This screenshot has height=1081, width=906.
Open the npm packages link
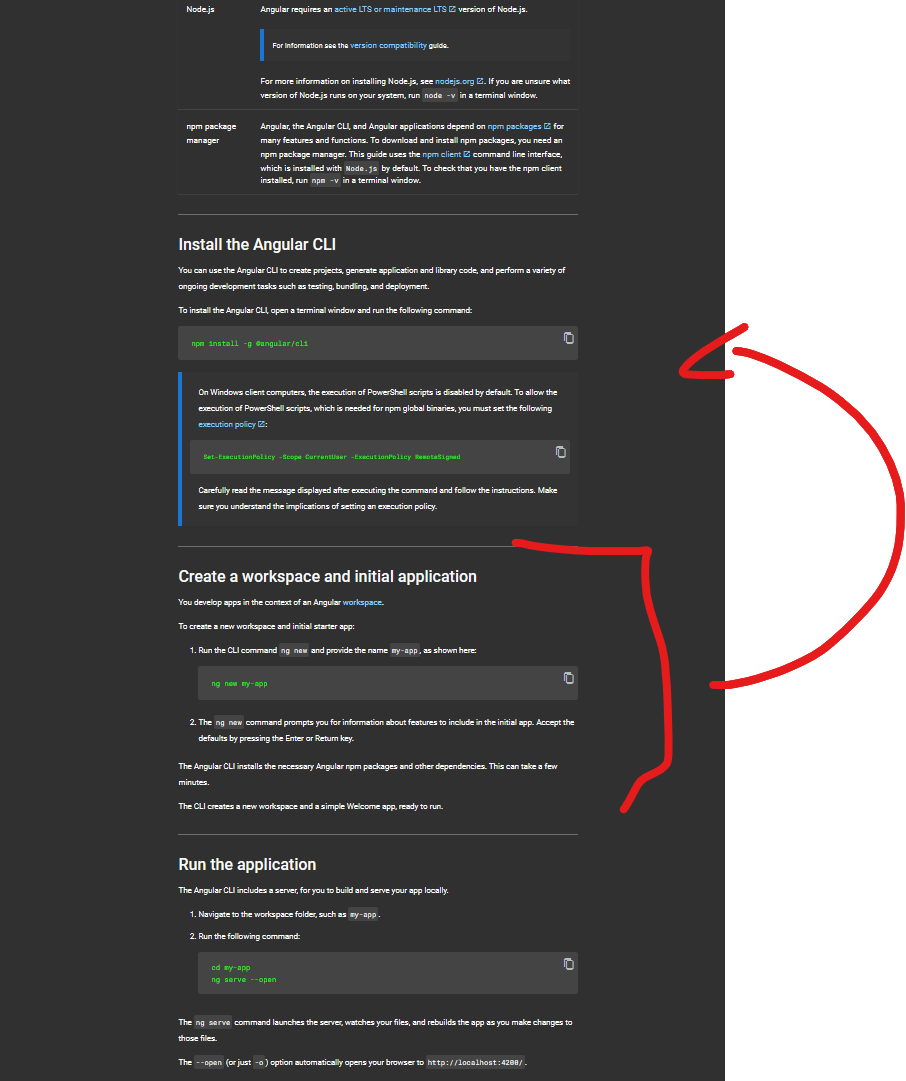pos(519,126)
